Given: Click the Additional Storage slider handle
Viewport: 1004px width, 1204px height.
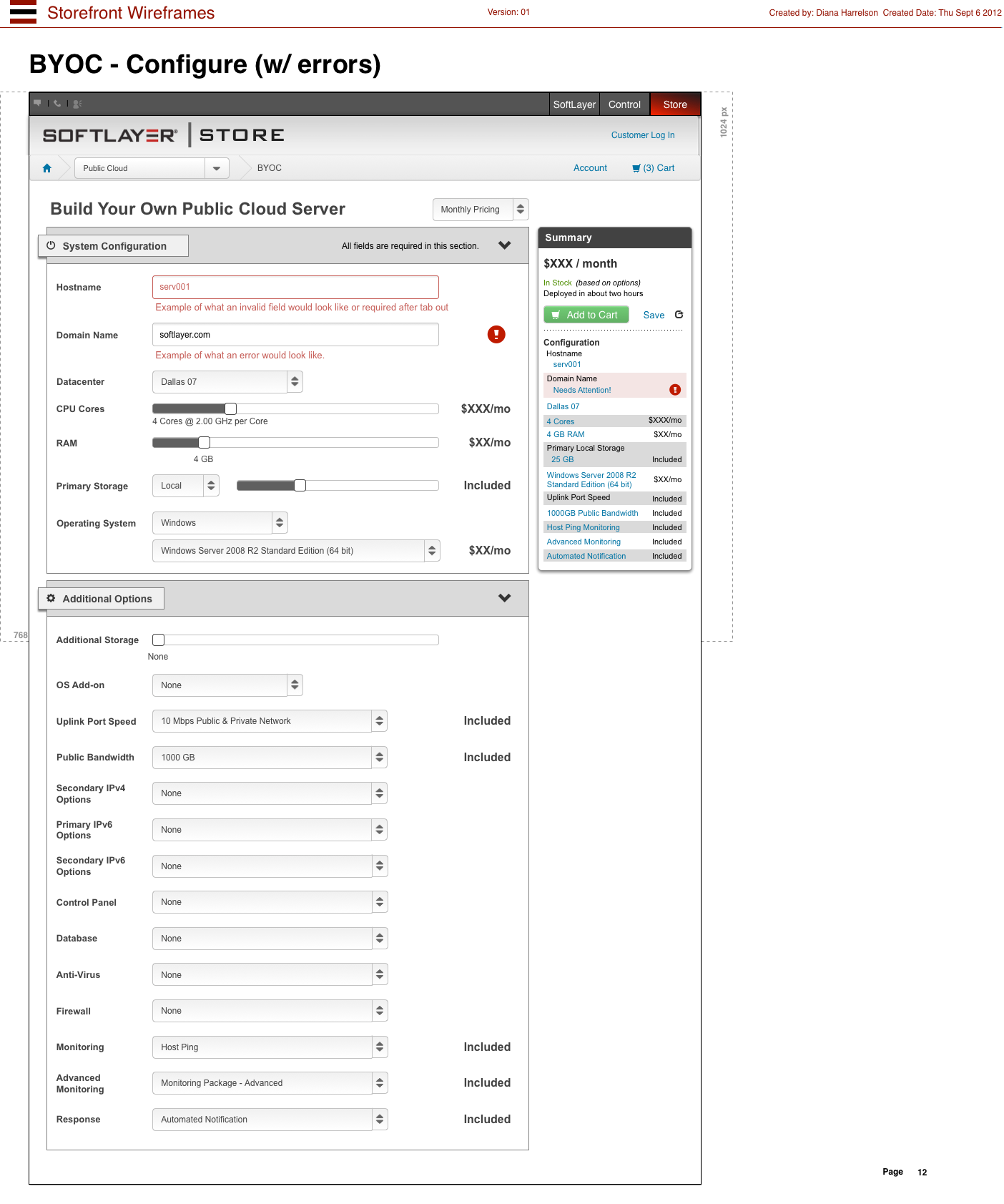Looking at the screenshot, I should pos(159,640).
